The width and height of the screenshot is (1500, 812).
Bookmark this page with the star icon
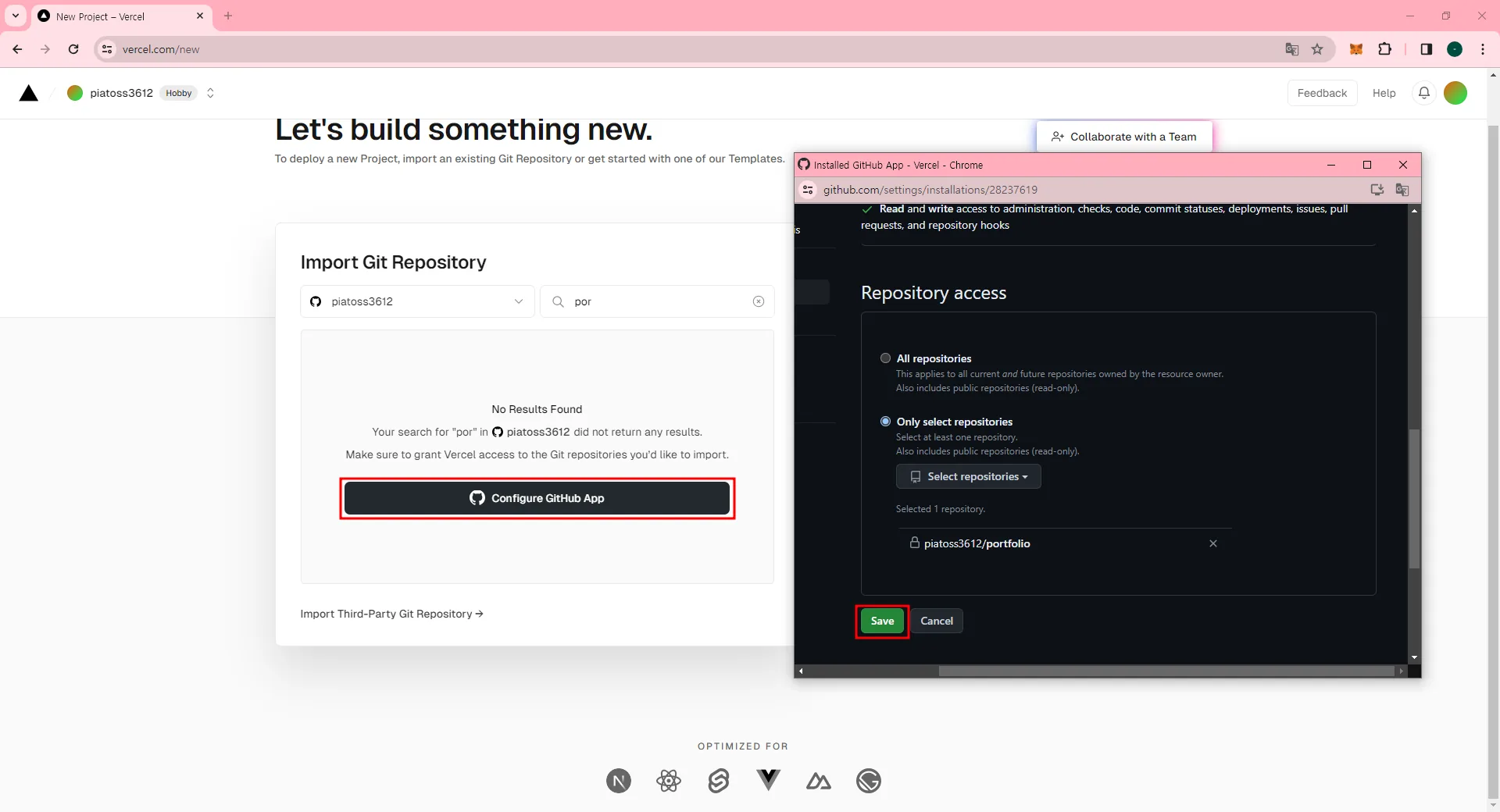[x=1317, y=49]
